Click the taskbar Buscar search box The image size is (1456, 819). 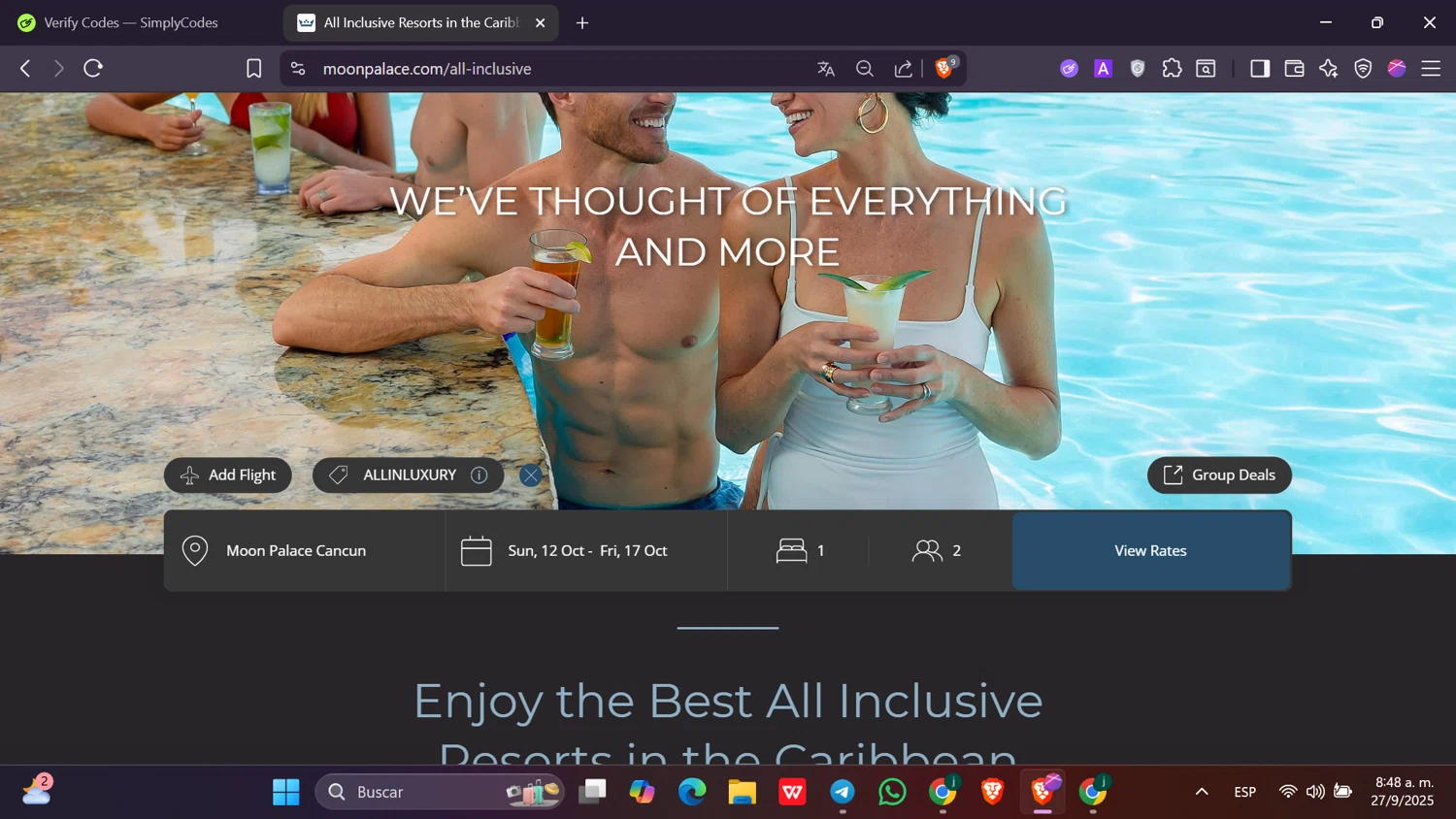[440, 792]
